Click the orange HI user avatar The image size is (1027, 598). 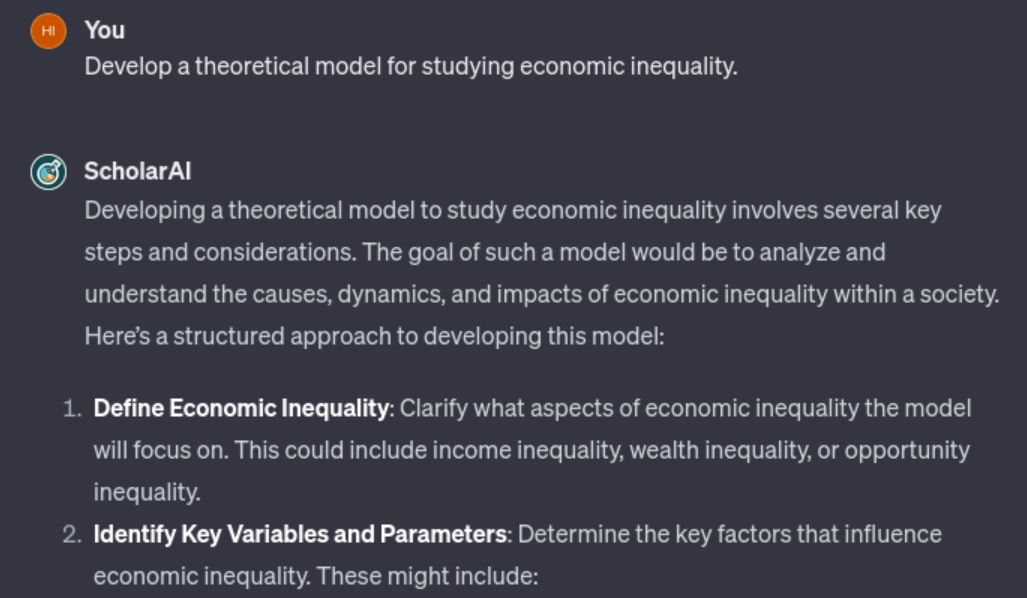[48, 31]
